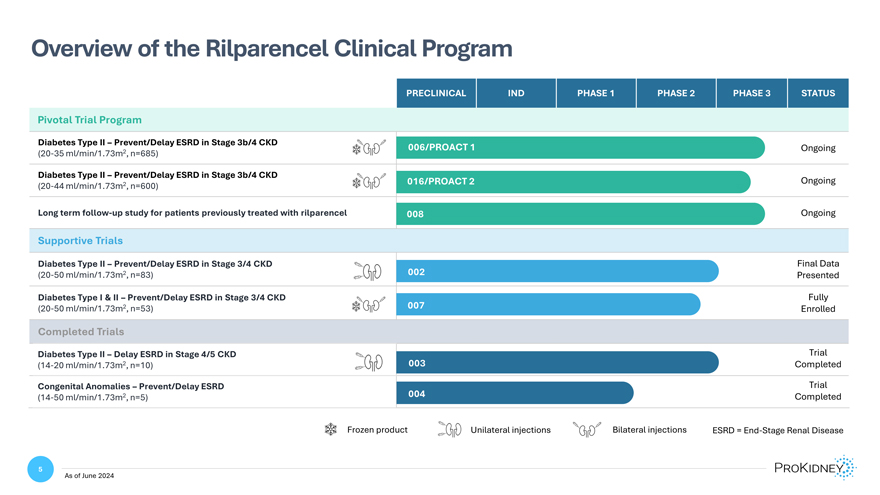Click the blue slide number circle
The height and width of the screenshot is (495, 880).
(x=40, y=469)
